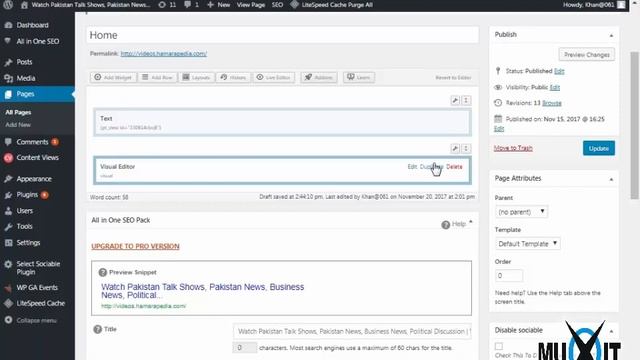Open Select Sociable Plugin menu
Viewport: 640px width, 360px height.
coord(37,268)
